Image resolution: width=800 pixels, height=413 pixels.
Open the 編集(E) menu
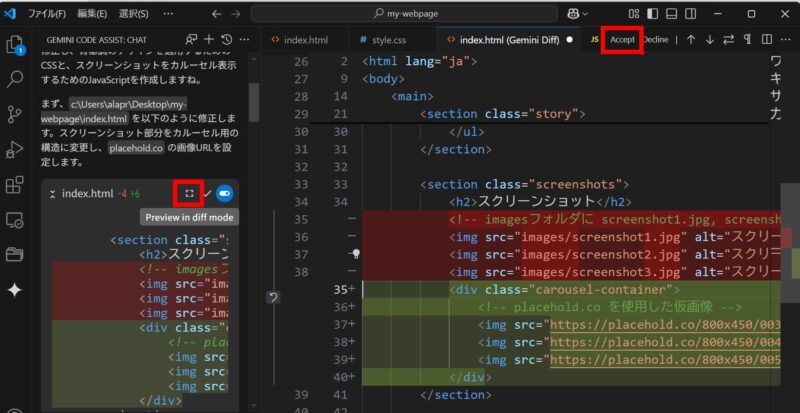92,14
